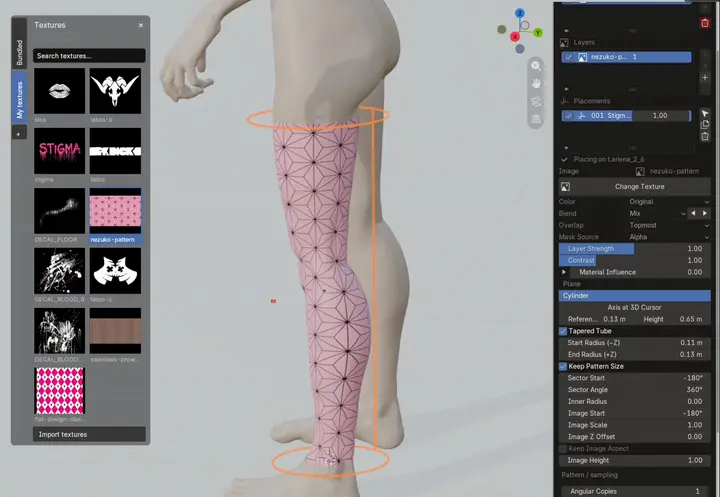
Task: Select the kiss lips texture thumbnail
Action: click(60, 91)
